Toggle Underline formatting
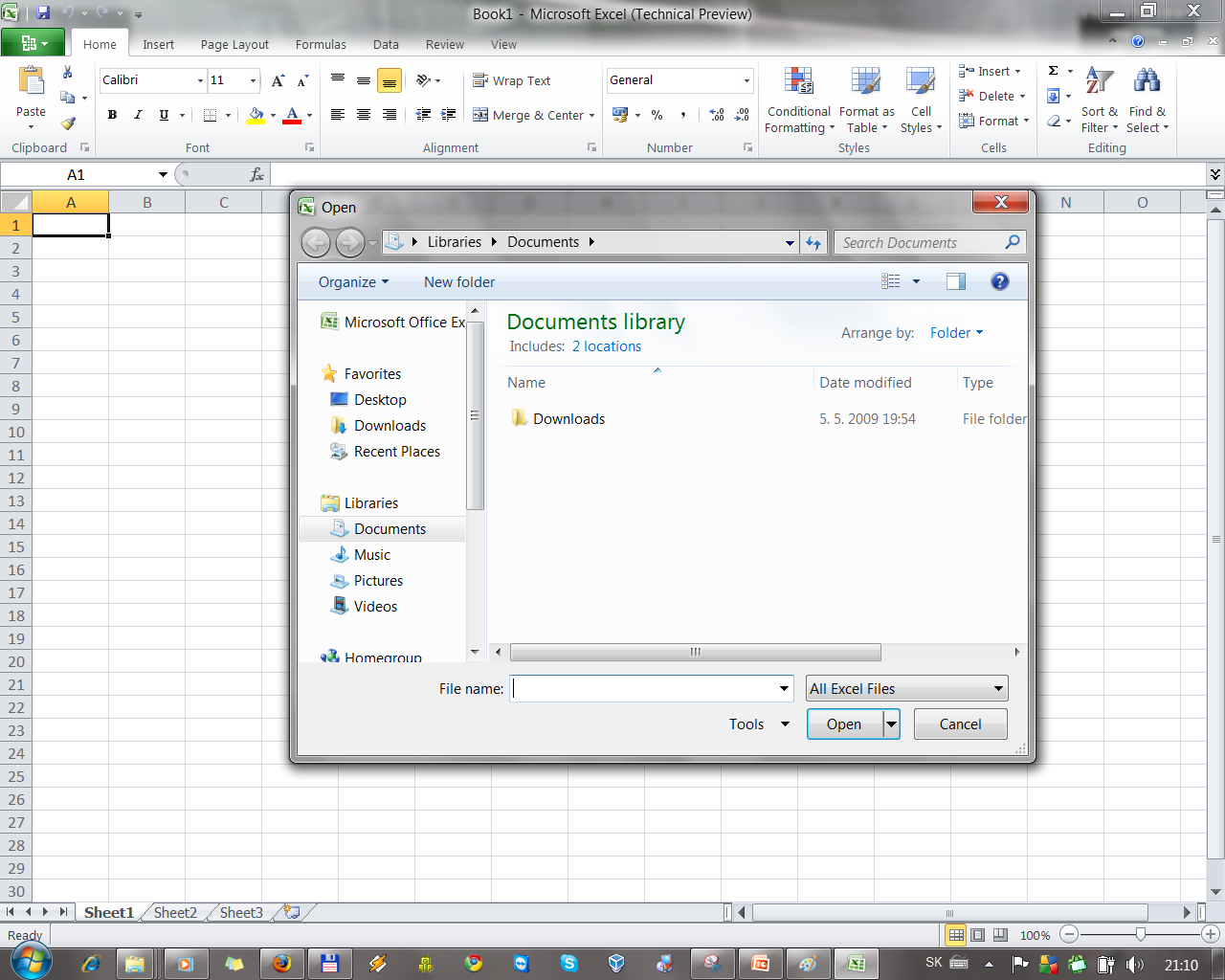The image size is (1225, 980). [x=164, y=115]
